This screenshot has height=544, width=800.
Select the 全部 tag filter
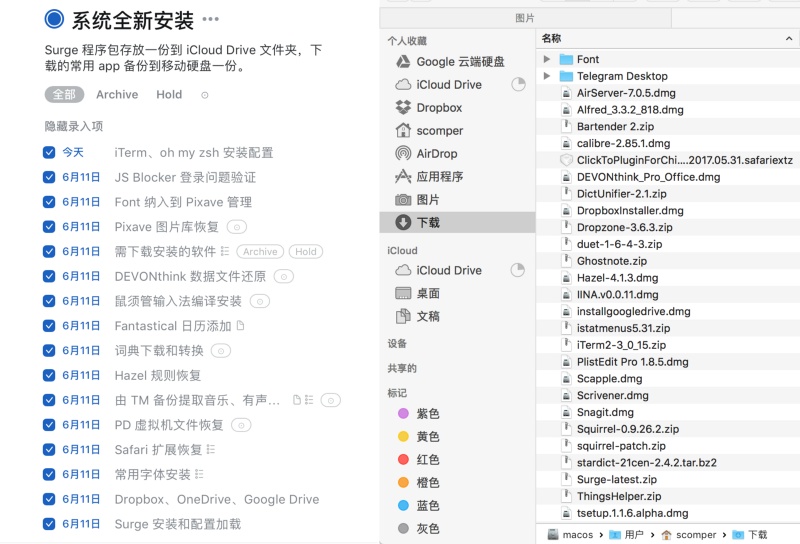coord(64,94)
